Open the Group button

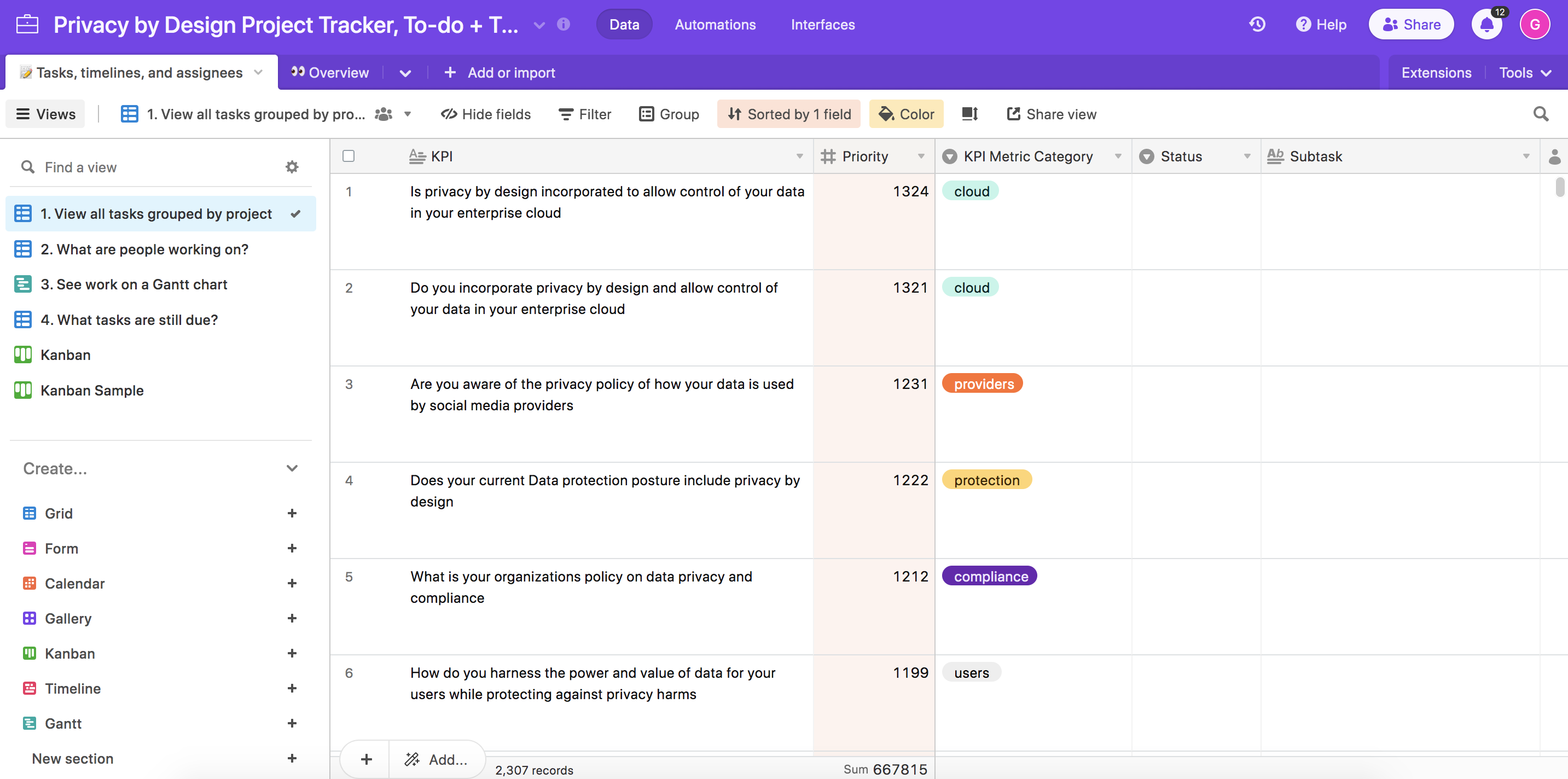(x=669, y=114)
